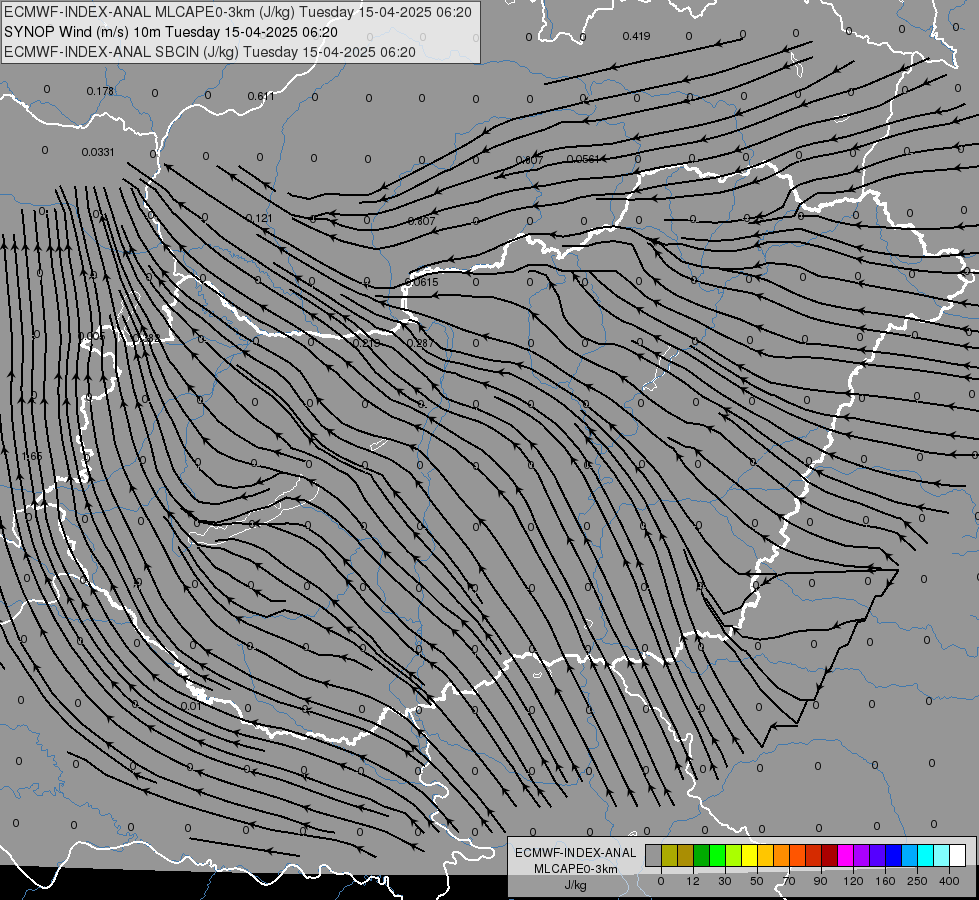The image size is (979, 900).
Task: Click the magenta legend swatch
Action: (x=845, y=856)
